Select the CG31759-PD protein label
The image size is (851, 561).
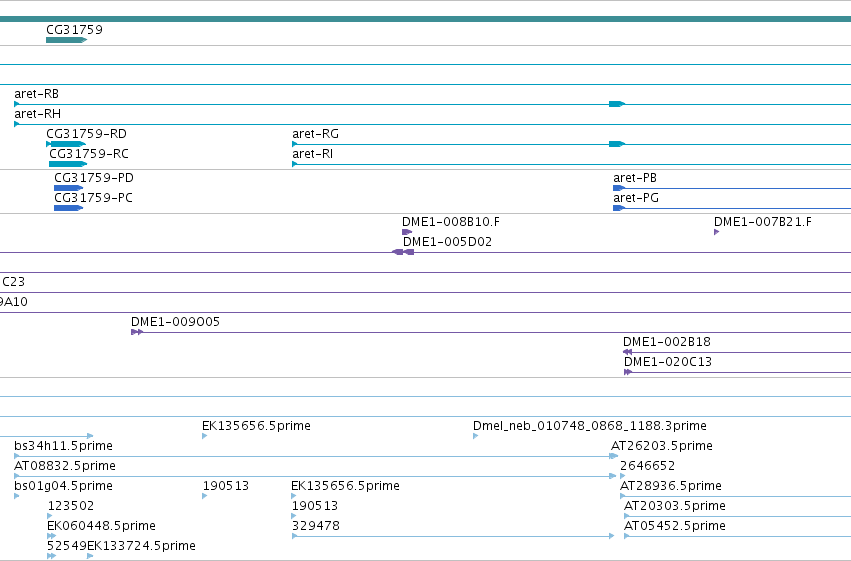click(94, 178)
